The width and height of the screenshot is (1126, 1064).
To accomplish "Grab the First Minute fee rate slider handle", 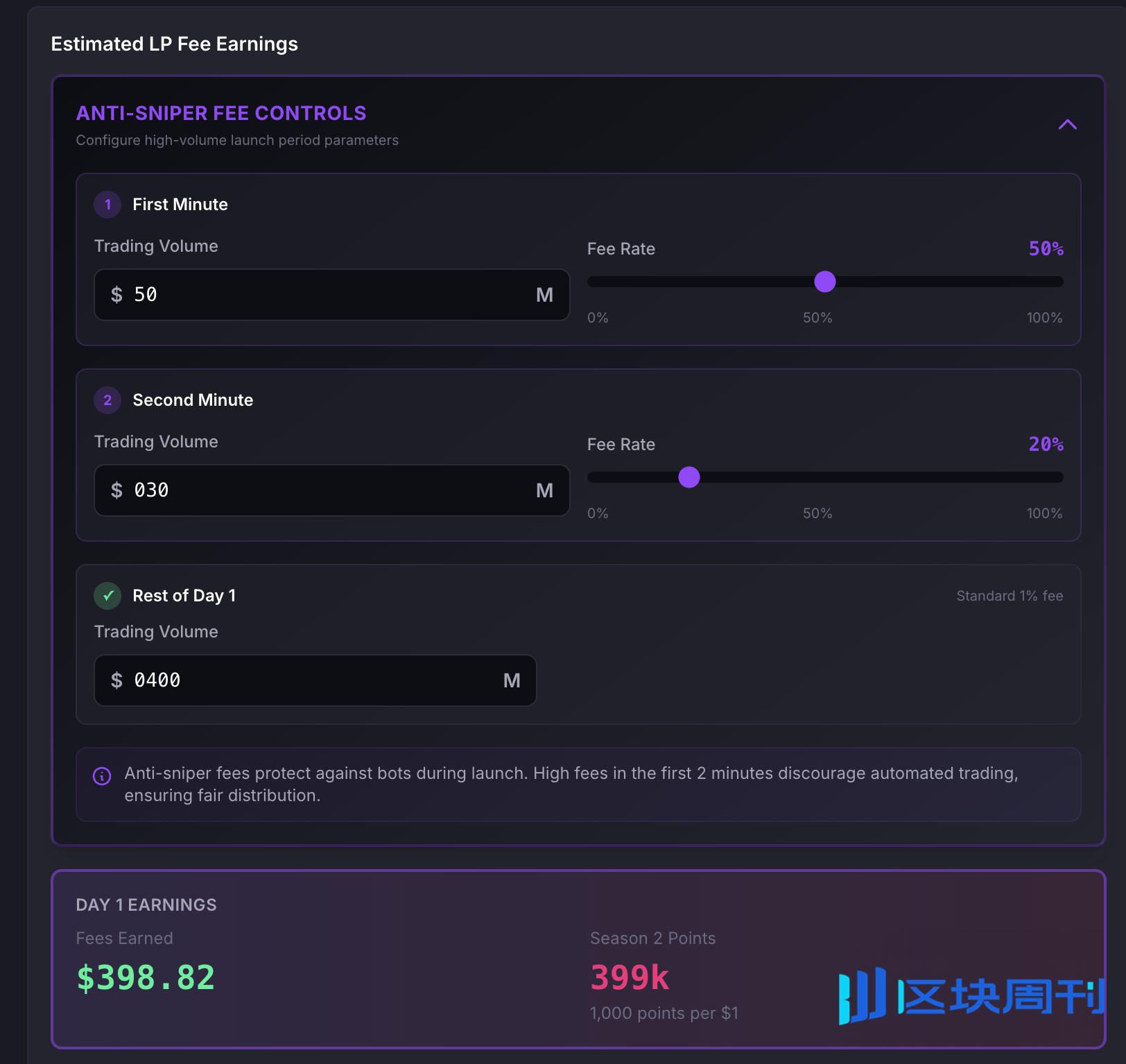I will [x=824, y=282].
